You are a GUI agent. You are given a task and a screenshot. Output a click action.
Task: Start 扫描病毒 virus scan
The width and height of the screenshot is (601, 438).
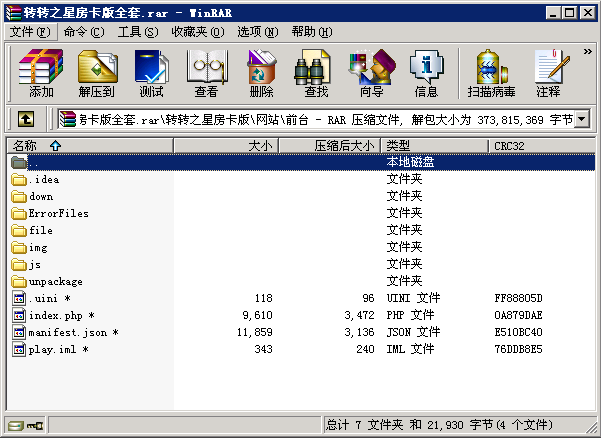[x=491, y=74]
